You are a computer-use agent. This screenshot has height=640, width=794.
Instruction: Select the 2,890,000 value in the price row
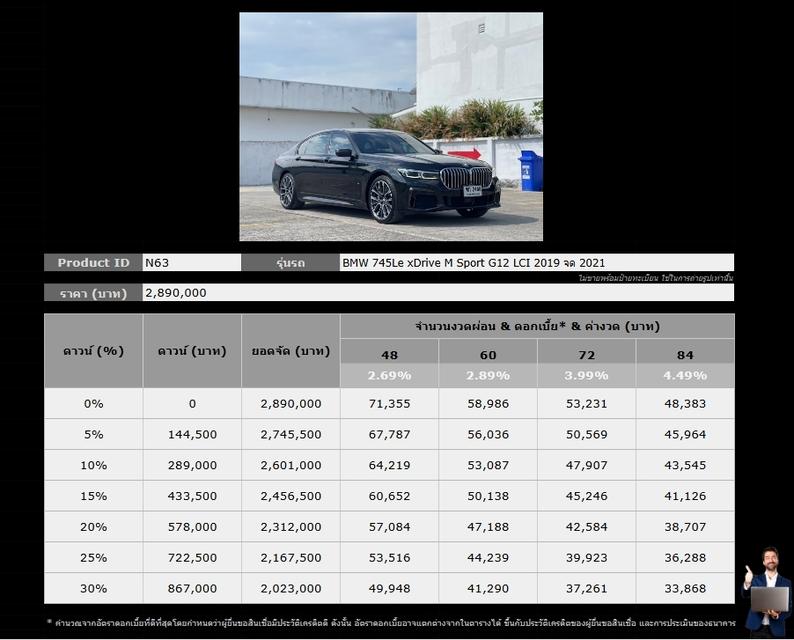click(176, 293)
